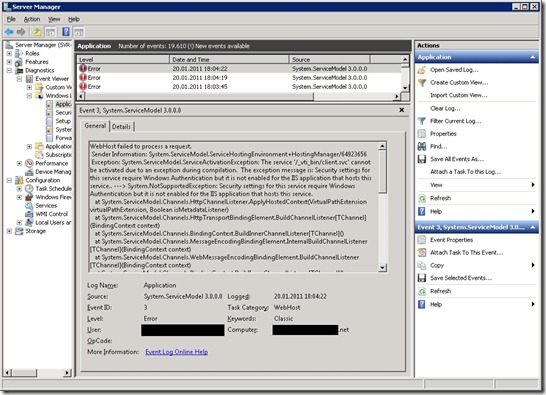This screenshot has height=395, width=546.
Task: Click the Show/Hide action pane toolbar icon
Action: click(x=79, y=32)
